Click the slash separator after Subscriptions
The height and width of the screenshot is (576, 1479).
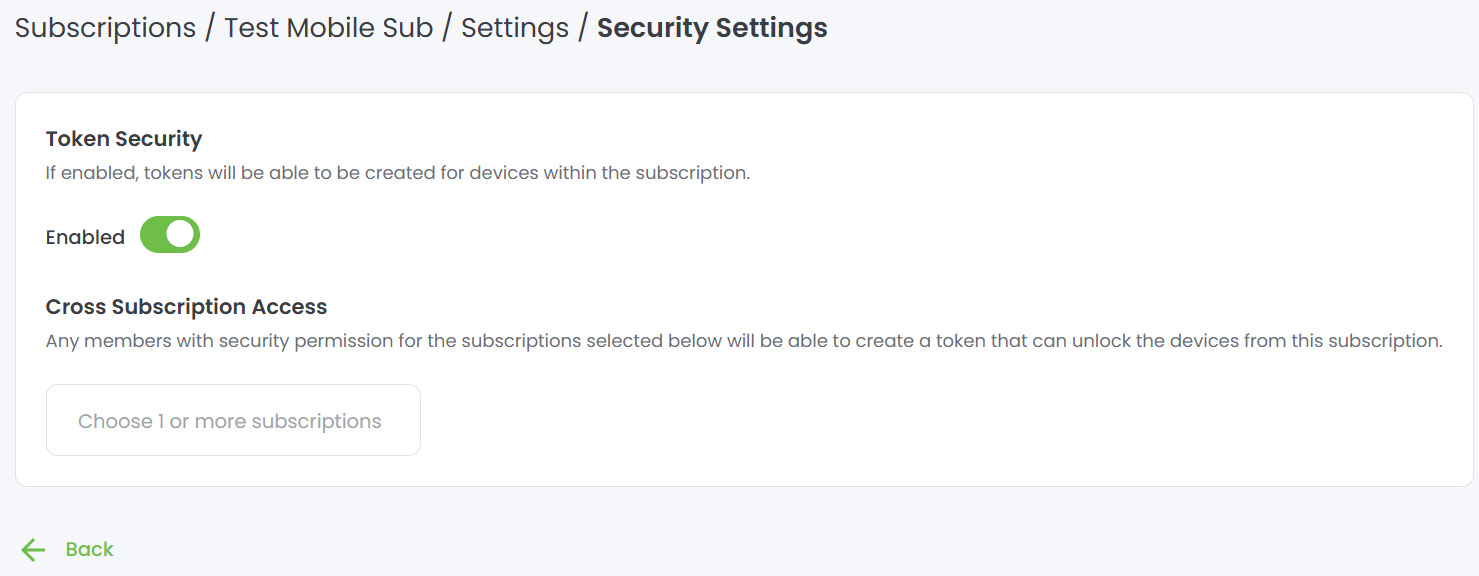(210, 28)
